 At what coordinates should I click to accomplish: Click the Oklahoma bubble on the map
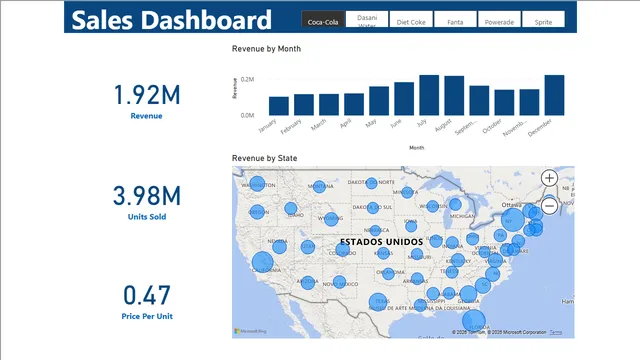coord(389,273)
